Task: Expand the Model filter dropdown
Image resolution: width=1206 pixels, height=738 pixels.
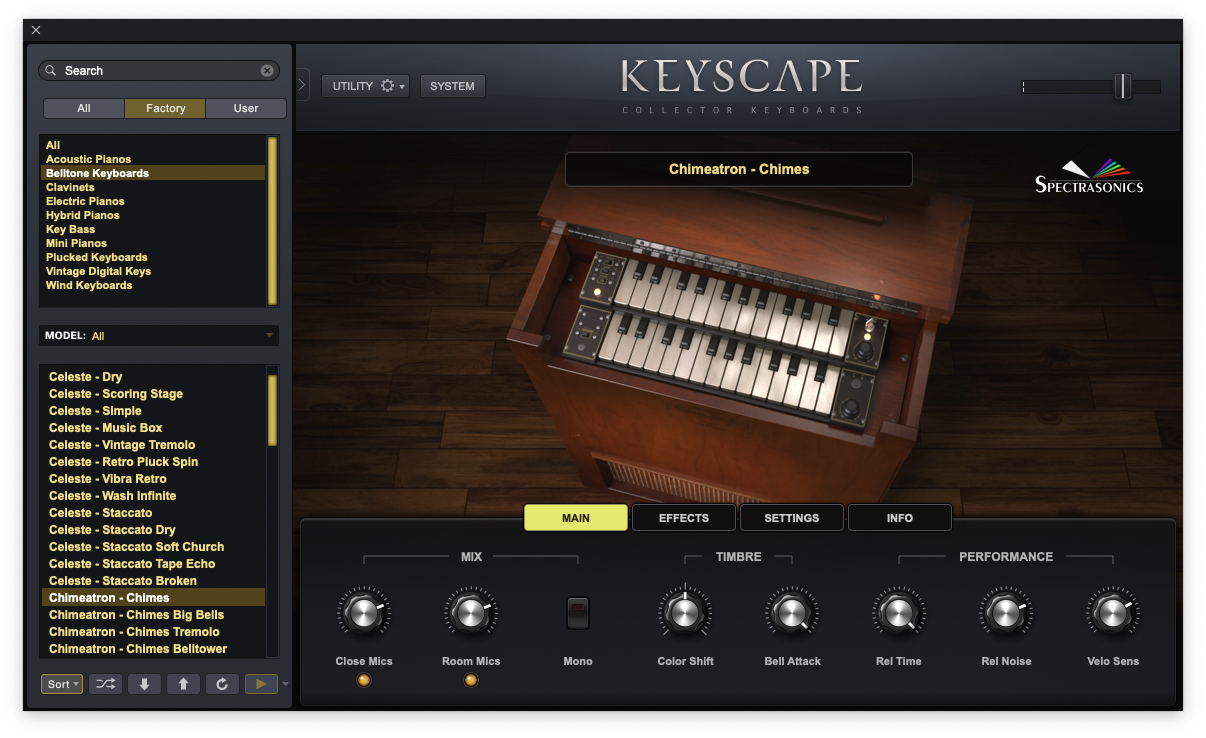Action: point(159,336)
